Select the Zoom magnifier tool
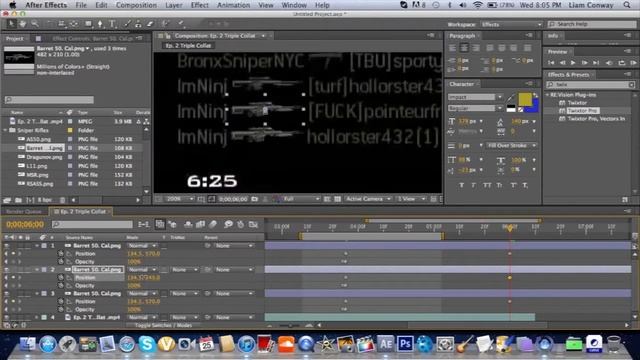640x360 pixels. tap(35, 24)
